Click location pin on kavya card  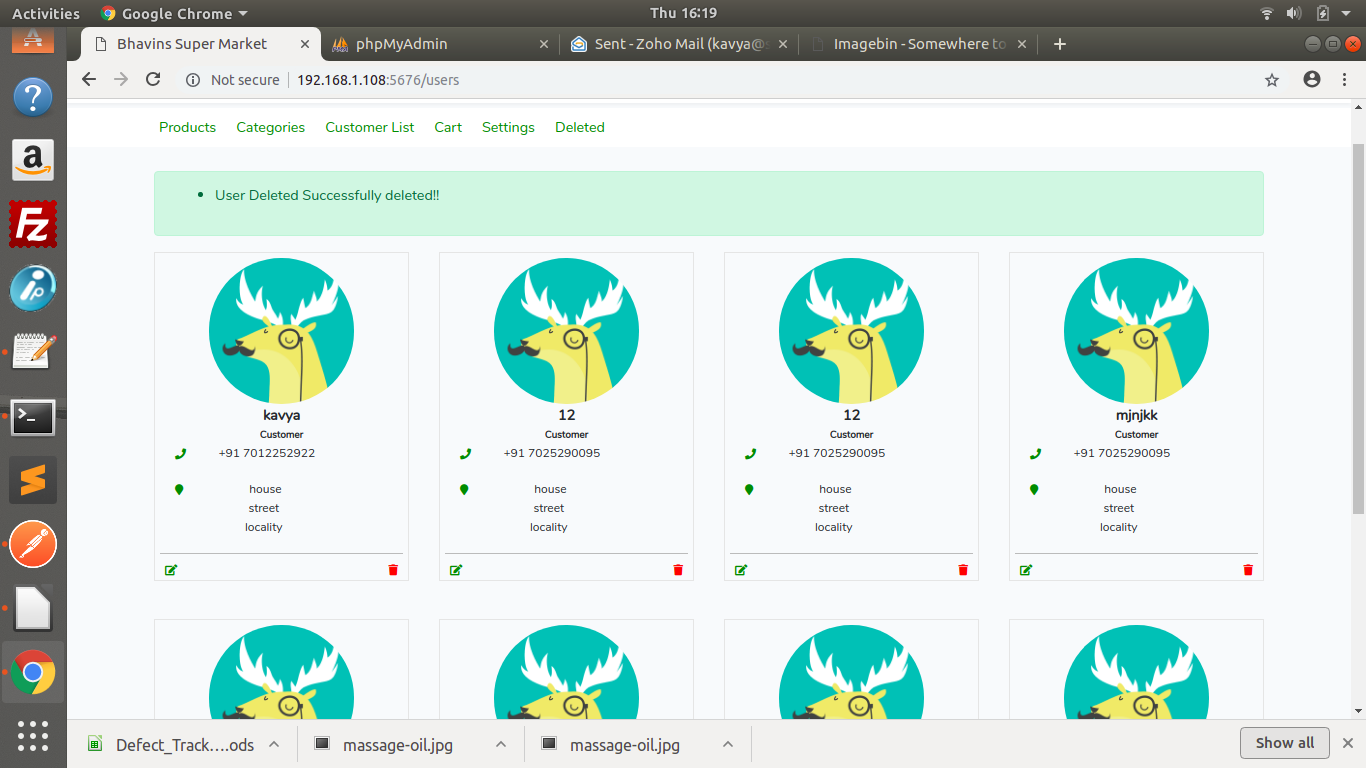point(179,490)
